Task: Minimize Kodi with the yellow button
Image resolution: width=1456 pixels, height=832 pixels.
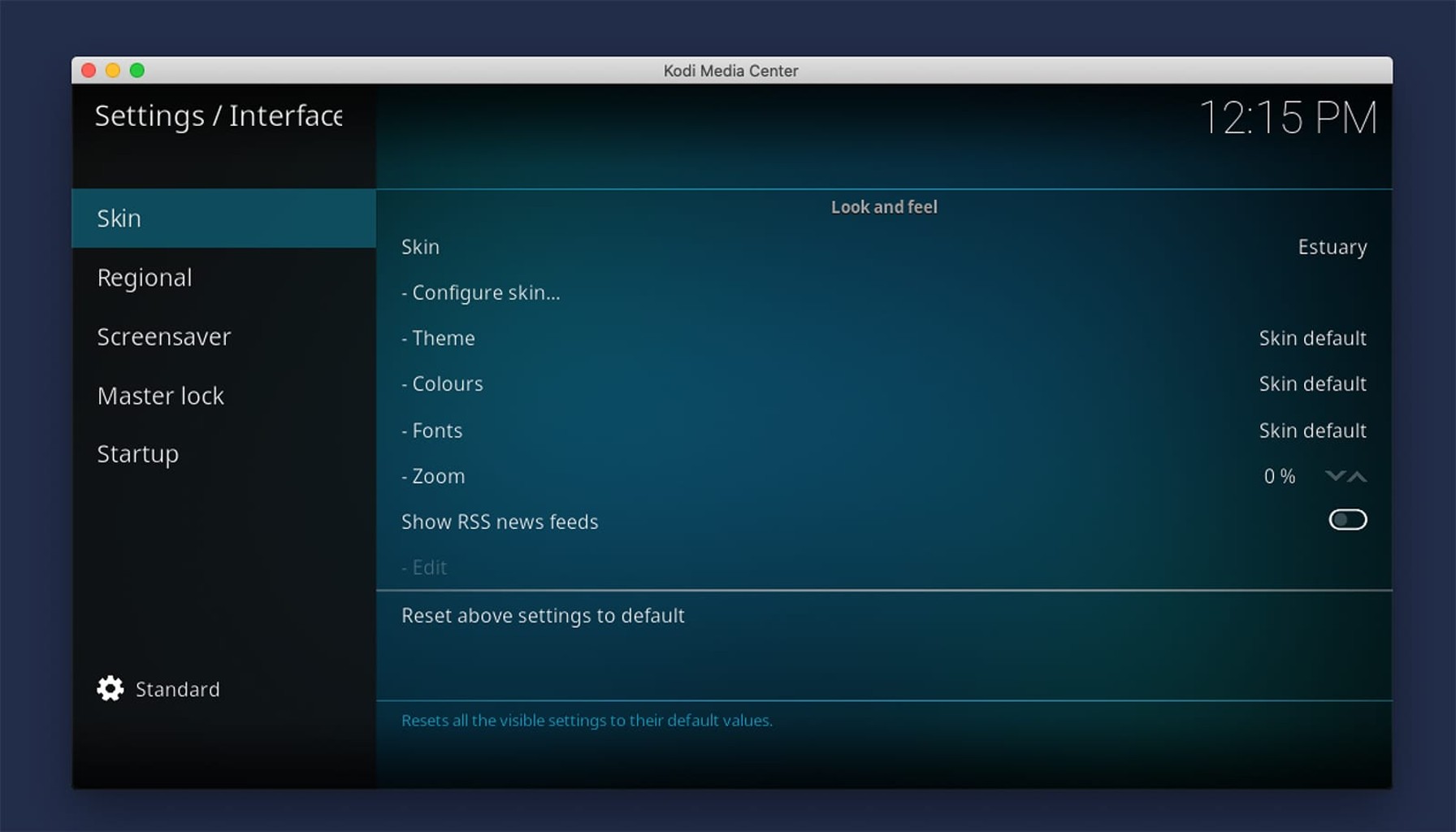Action: (x=113, y=71)
